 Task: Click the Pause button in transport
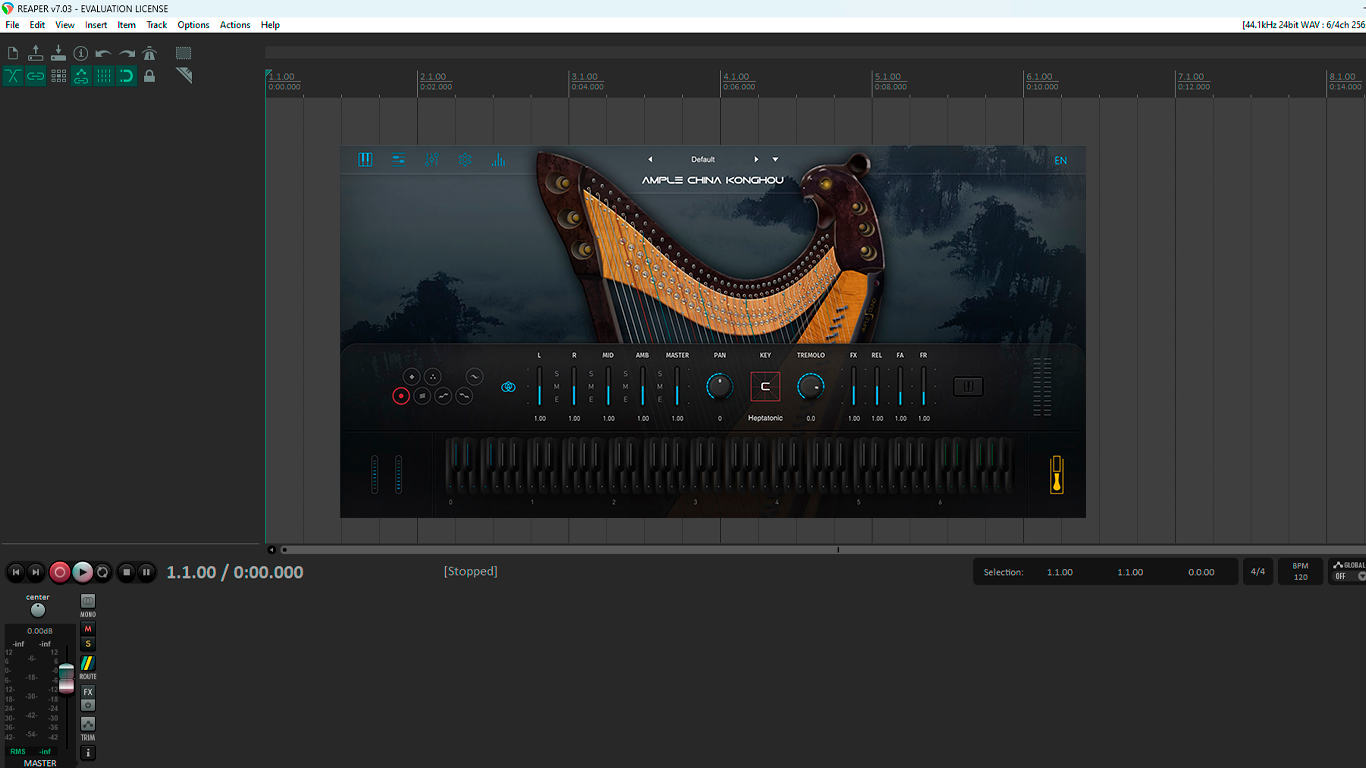[146, 572]
